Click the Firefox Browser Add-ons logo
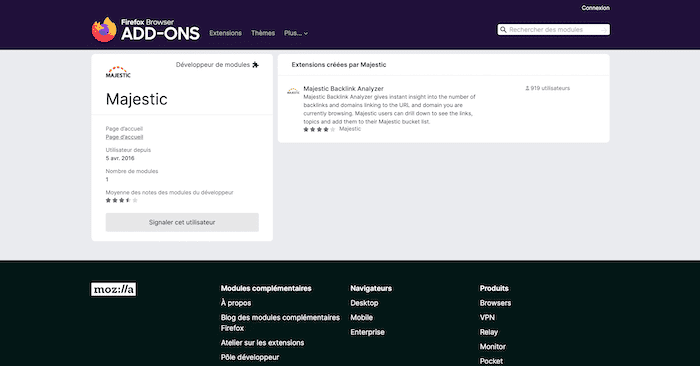The width and height of the screenshot is (700, 366). coord(146,29)
